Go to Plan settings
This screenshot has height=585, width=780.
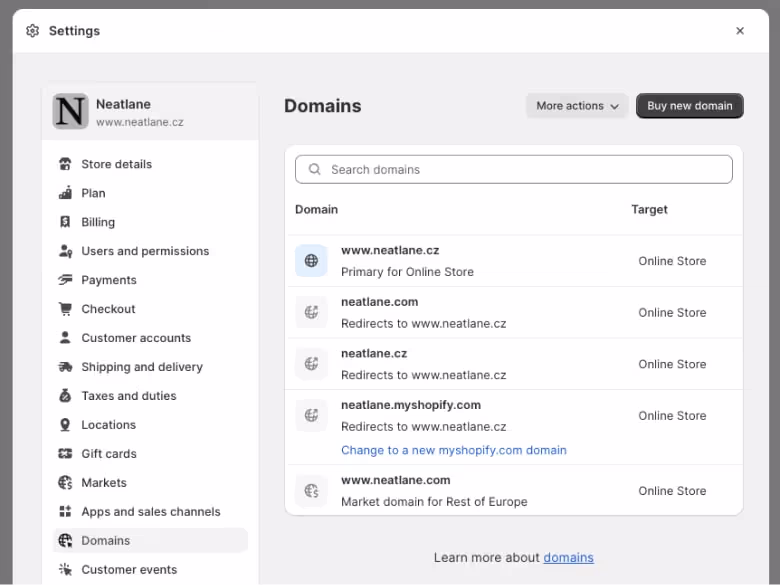click(x=150, y=193)
